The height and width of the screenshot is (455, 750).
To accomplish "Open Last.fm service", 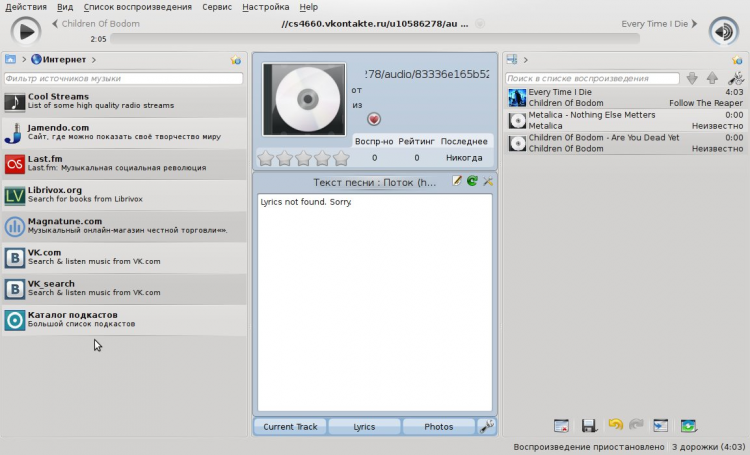I will [124, 164].
